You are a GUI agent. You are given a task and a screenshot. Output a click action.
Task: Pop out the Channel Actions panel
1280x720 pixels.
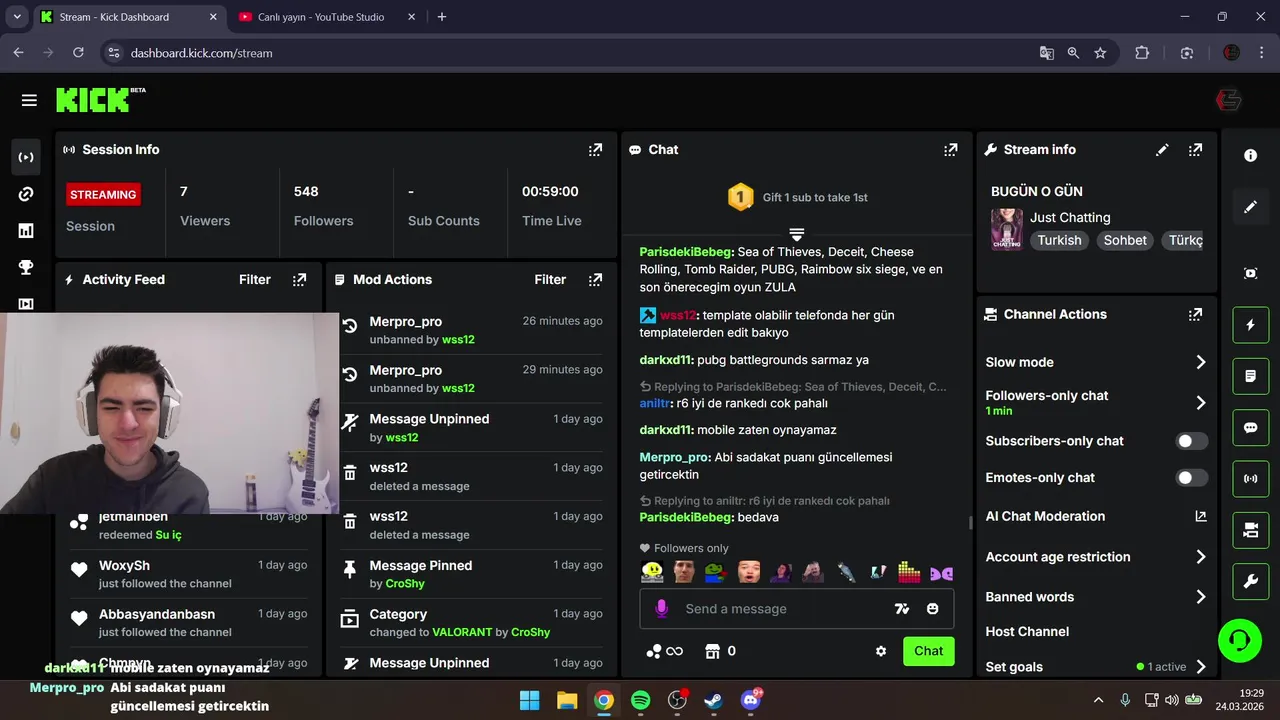(x=1195, y=314)
